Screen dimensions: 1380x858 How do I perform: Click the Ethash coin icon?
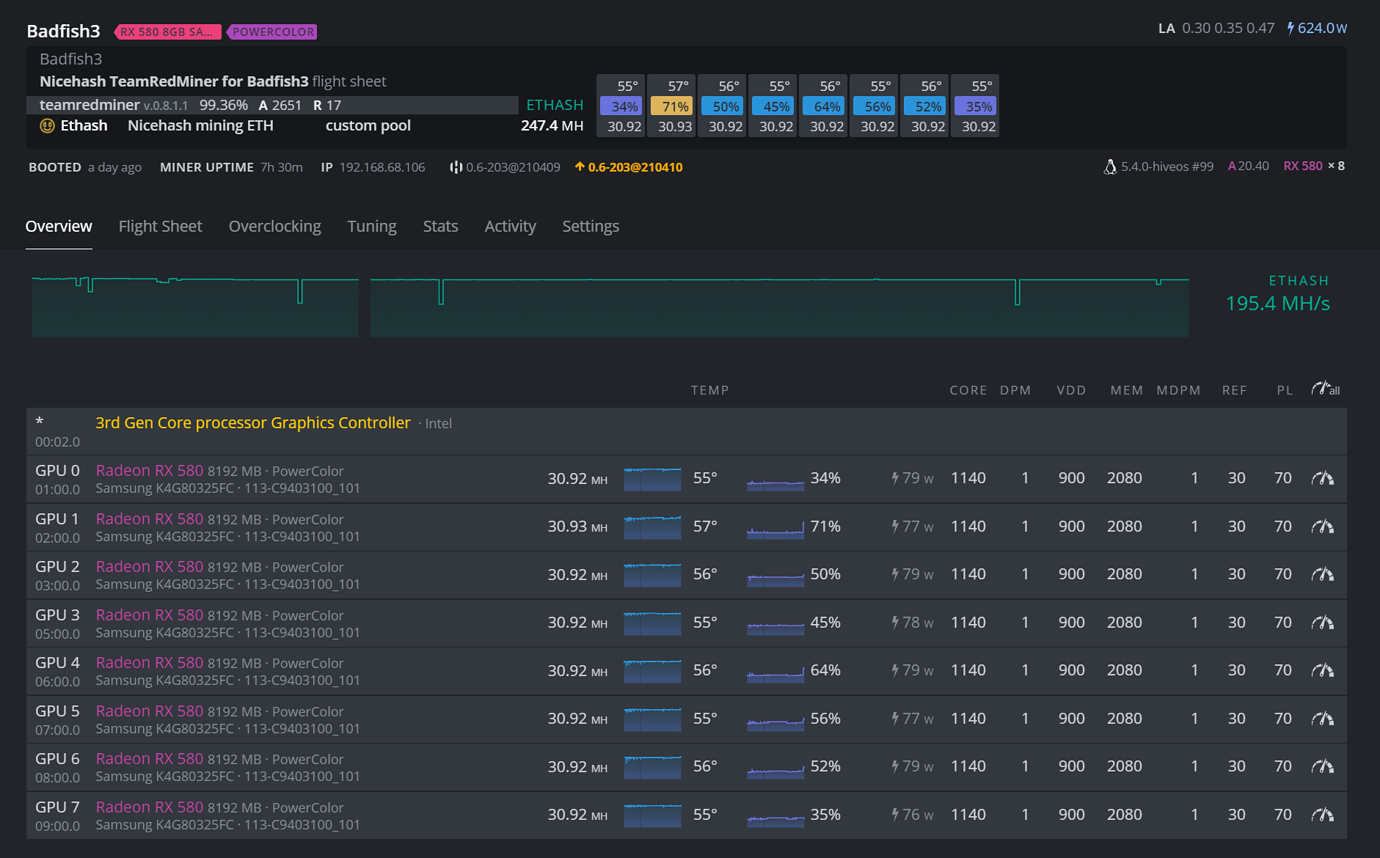(47, 126)
